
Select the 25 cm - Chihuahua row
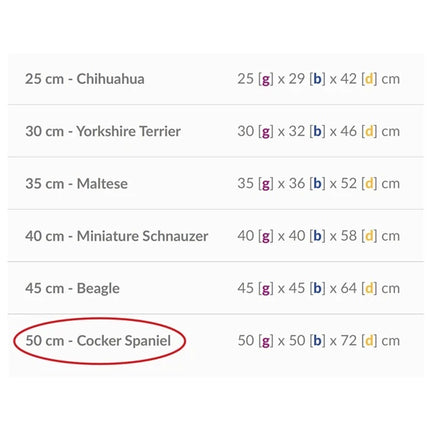click(216, 79)
